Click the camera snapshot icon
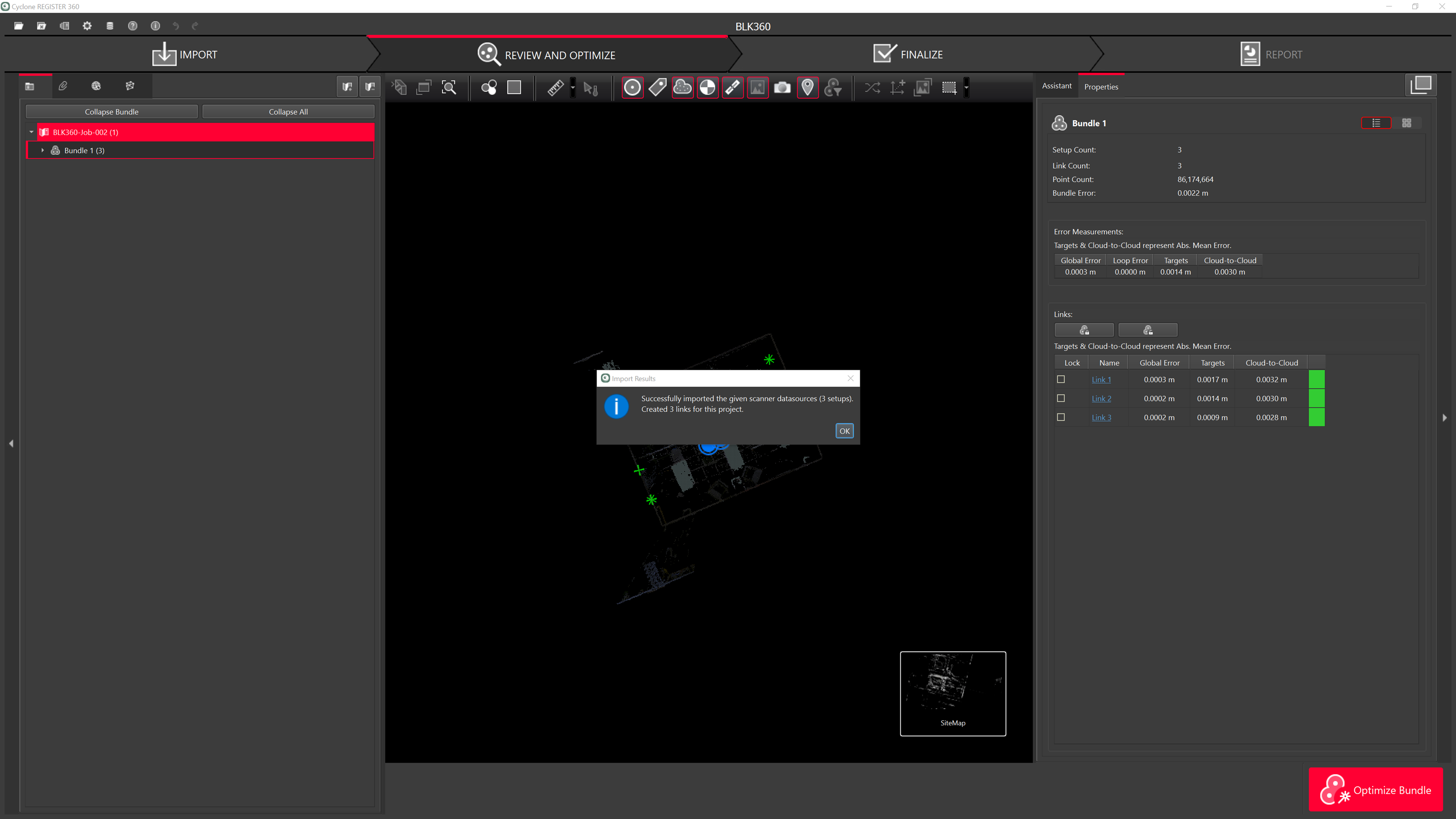 click(782, 88)
